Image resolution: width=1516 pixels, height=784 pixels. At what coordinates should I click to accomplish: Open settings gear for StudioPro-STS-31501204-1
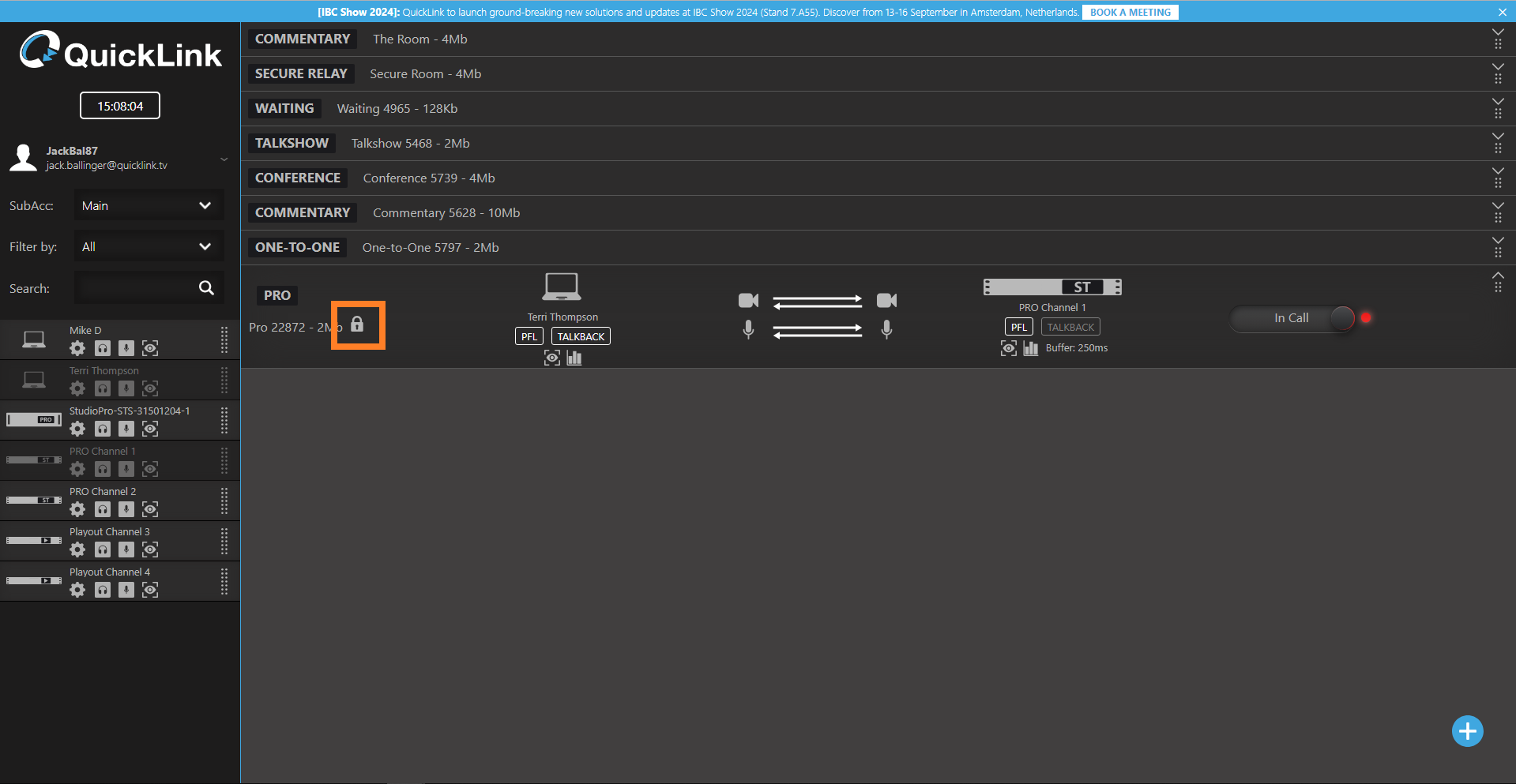tap(77, 429)
